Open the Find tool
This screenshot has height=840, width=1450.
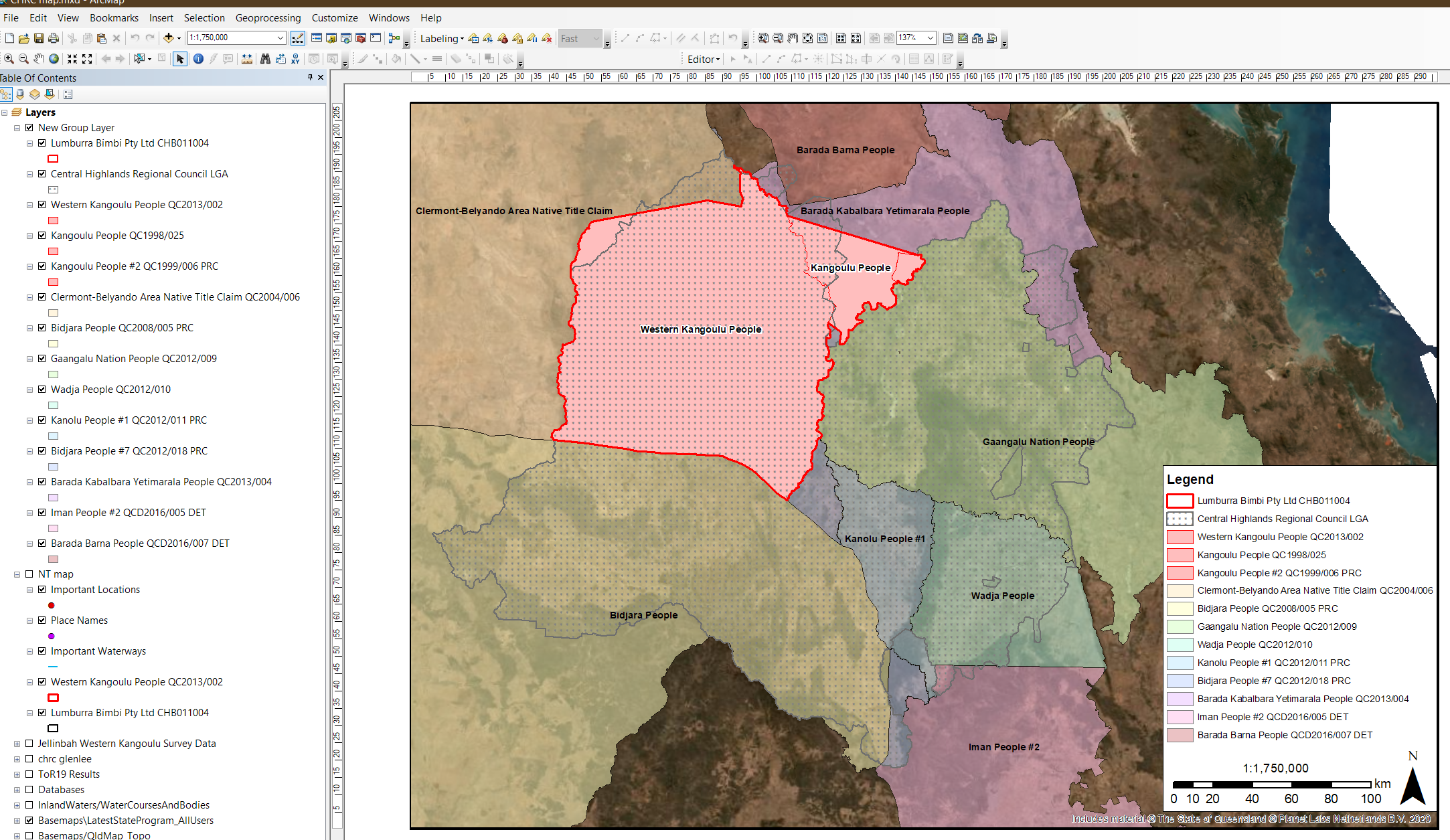tap(265, 60)
